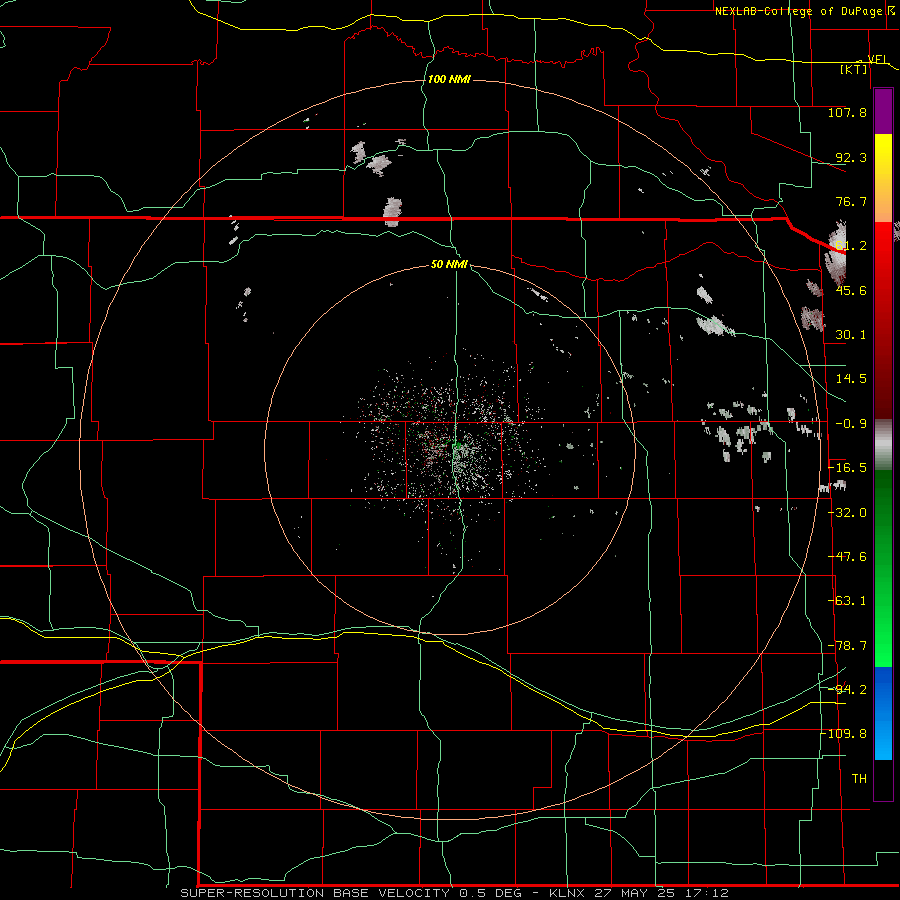Click the TH label below the scale
The image size is (900, 900).
859,779
